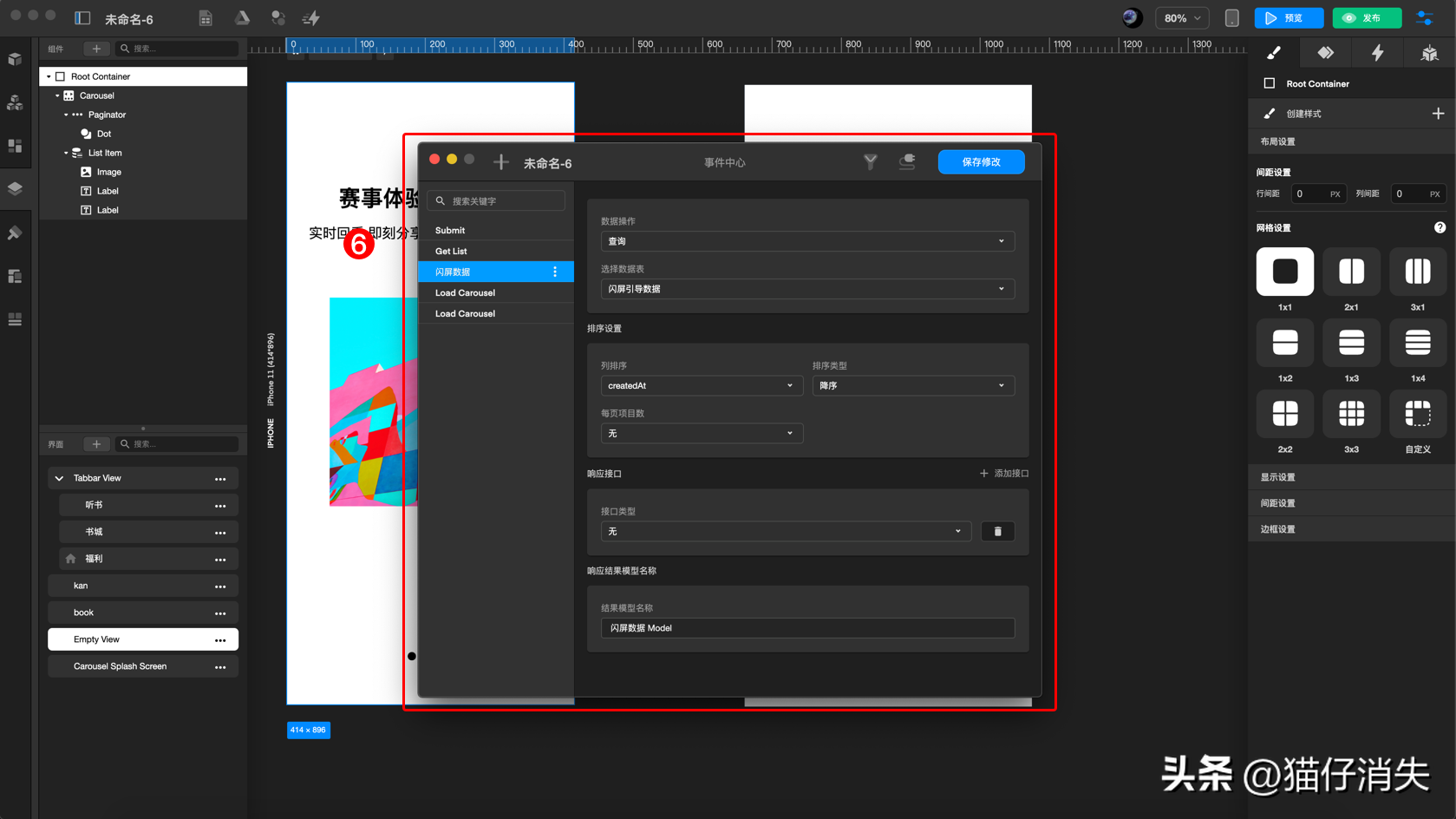Select the 3x3 grid layout

pos(1351,414)
